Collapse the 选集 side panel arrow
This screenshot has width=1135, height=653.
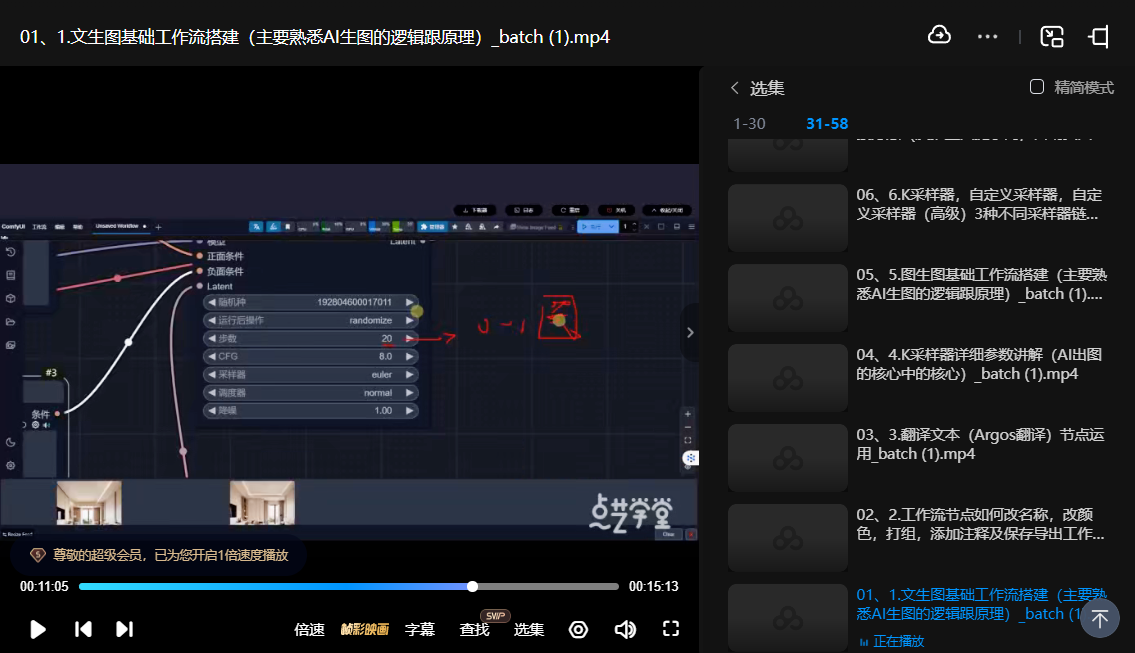pyautogui.click(x=689, y=332)
